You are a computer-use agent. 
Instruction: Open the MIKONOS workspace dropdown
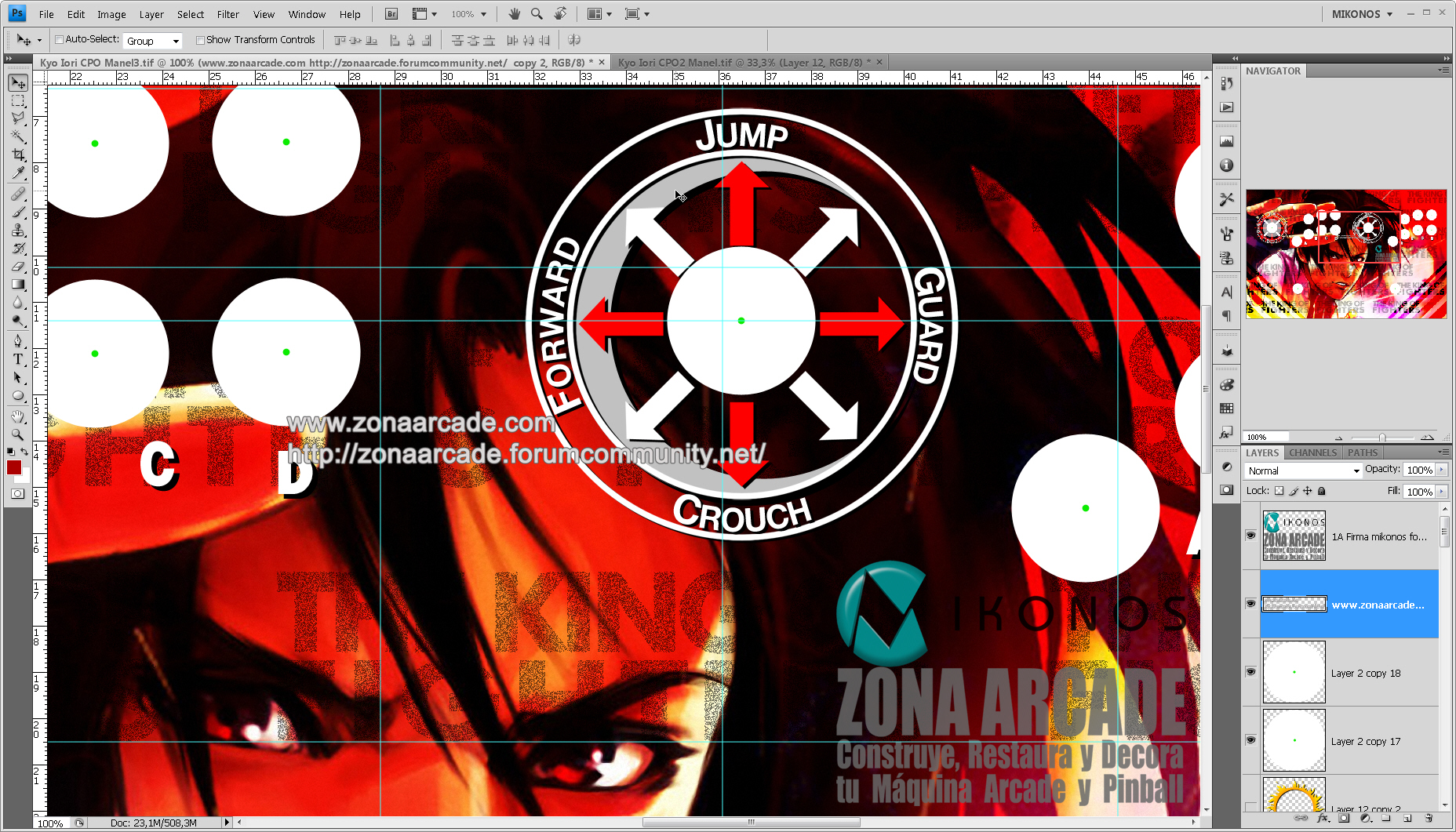[1362, 14]
